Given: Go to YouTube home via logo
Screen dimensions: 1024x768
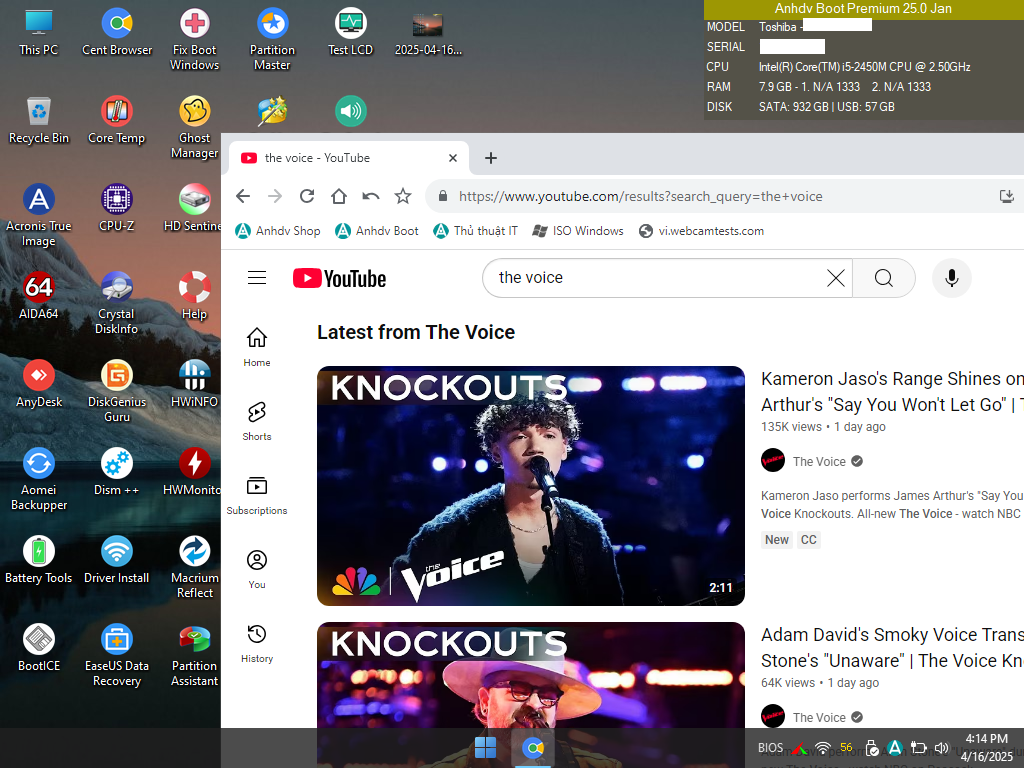Looking at the screenshot, I should [340, 278].
